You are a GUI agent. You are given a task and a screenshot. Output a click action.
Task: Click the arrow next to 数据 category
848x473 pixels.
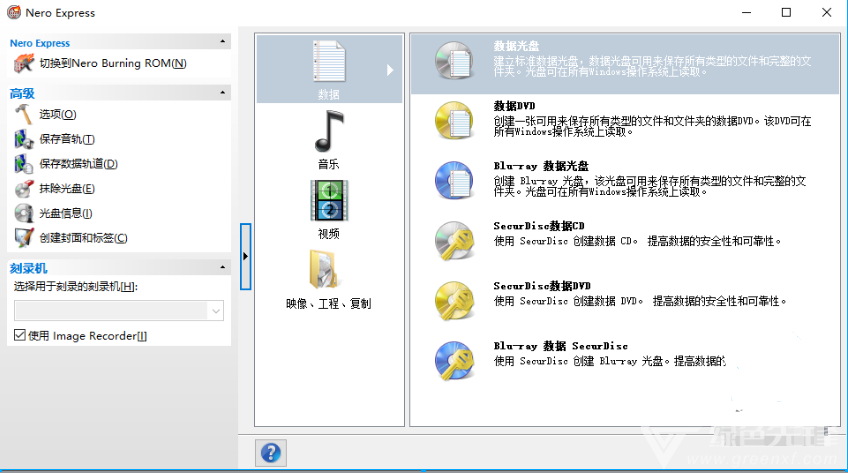[390, 70]
